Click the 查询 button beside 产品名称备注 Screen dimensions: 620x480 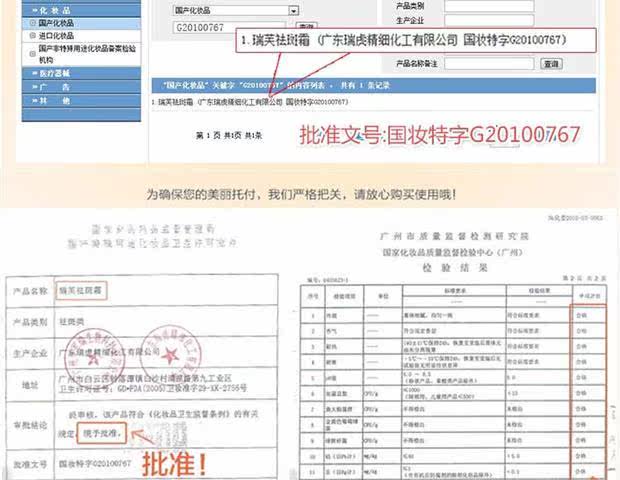(x=551, y=64)
